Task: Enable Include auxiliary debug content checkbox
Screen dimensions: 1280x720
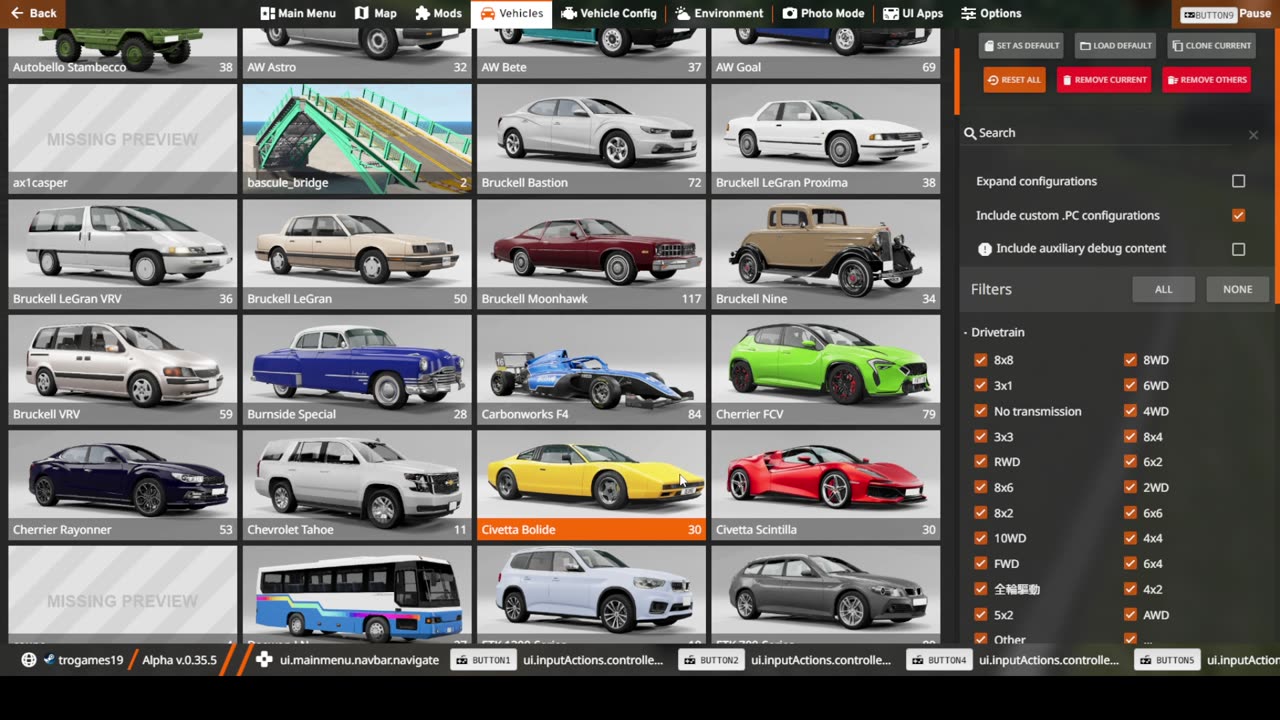Action: (1238, 249)
